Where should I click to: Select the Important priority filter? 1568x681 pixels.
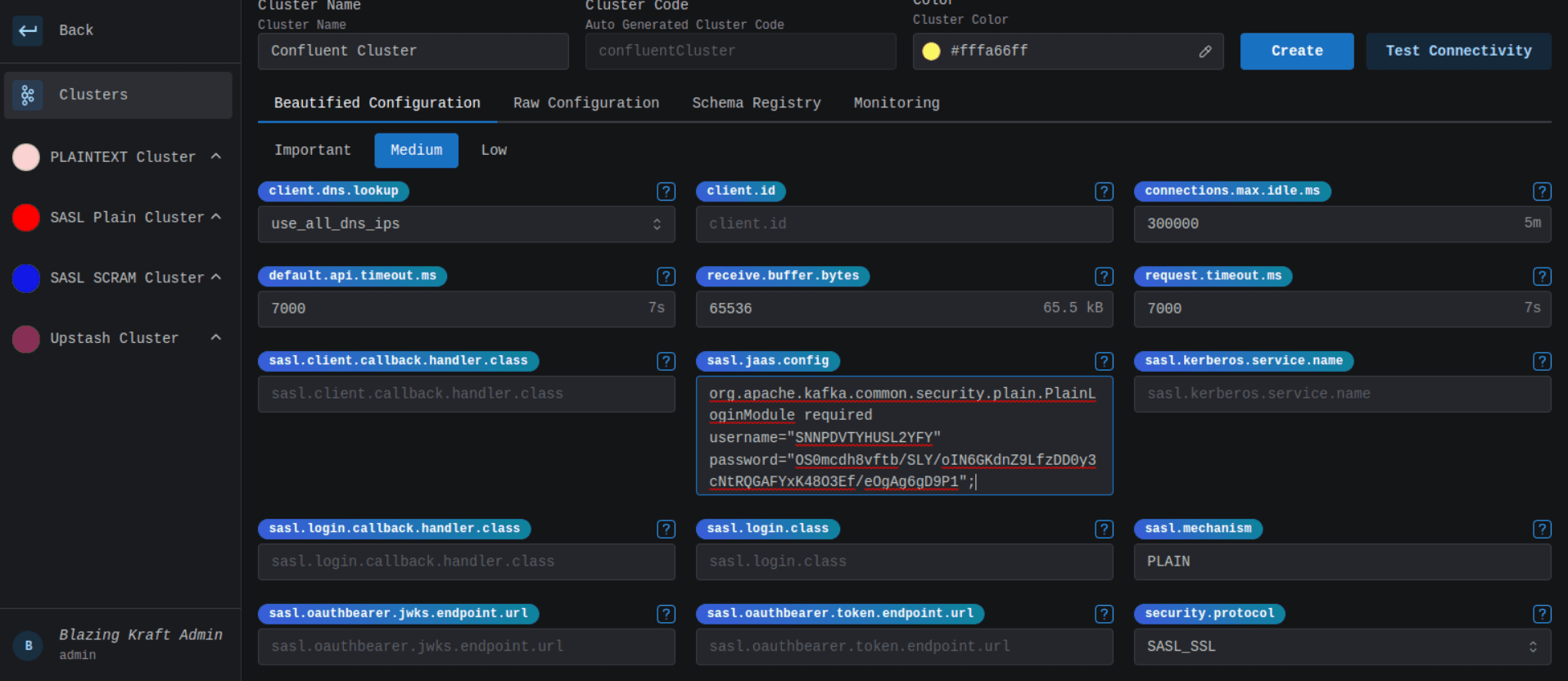(312, 151)
